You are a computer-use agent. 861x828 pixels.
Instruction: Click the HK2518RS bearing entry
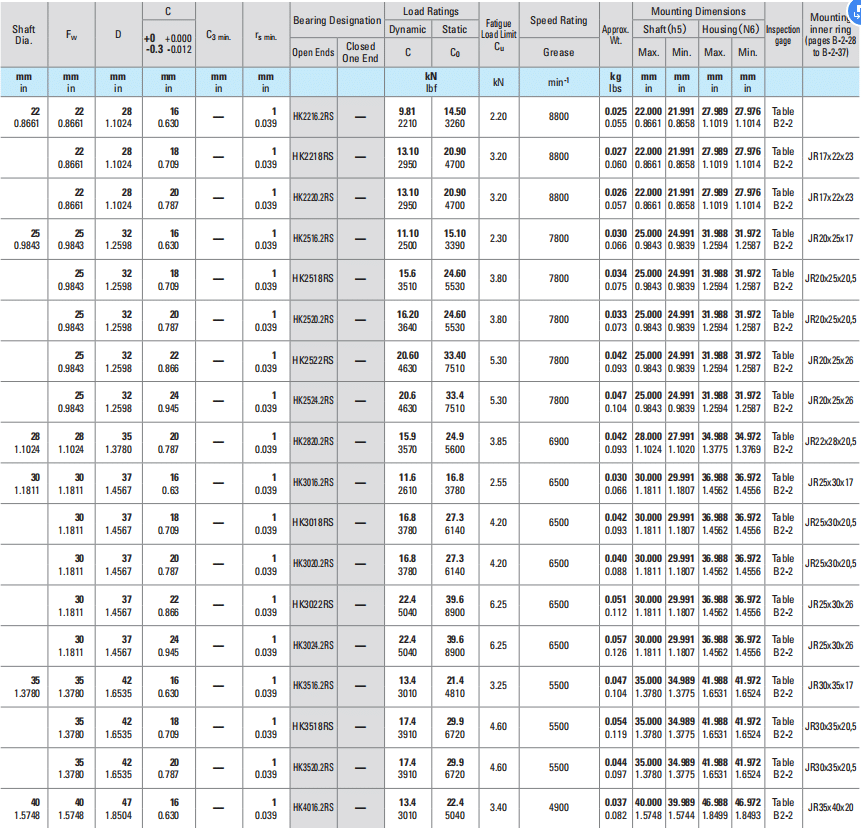point(313,279)
